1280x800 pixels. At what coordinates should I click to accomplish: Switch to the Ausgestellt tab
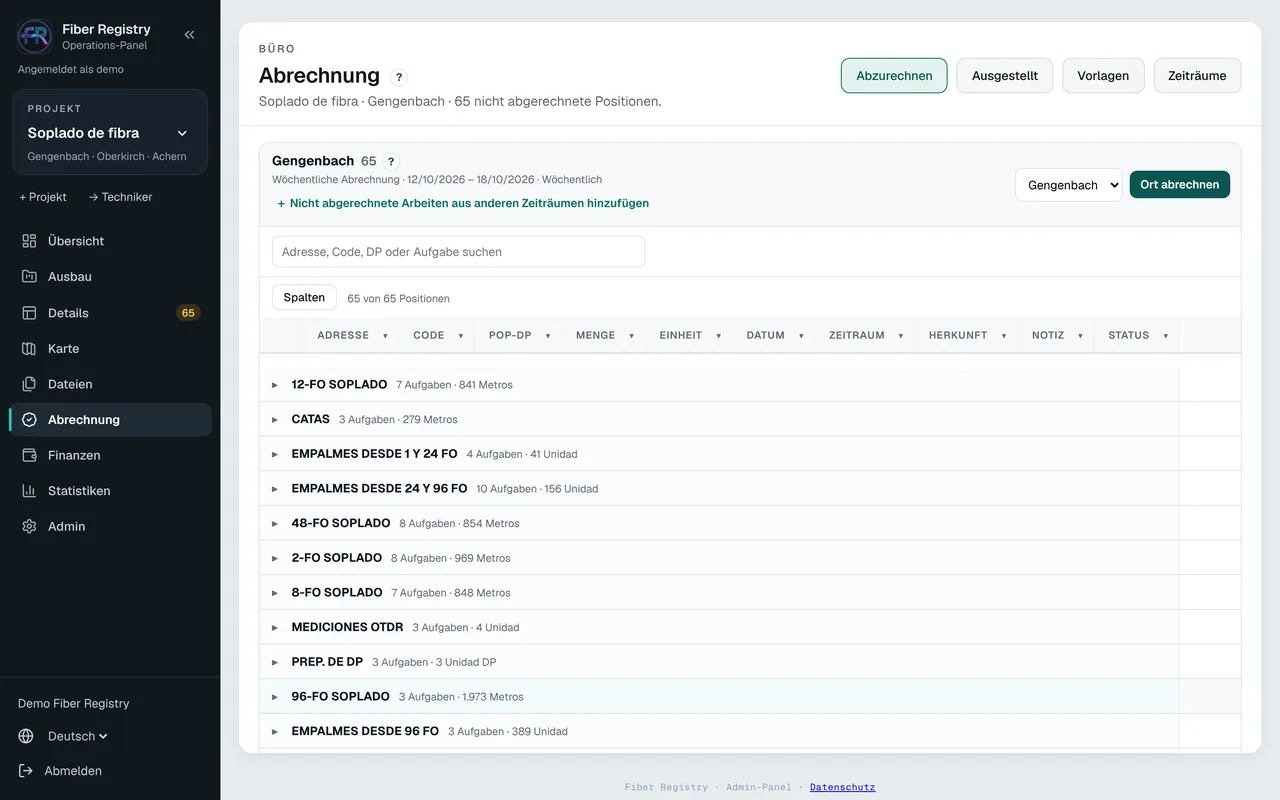click(1005, 76)
